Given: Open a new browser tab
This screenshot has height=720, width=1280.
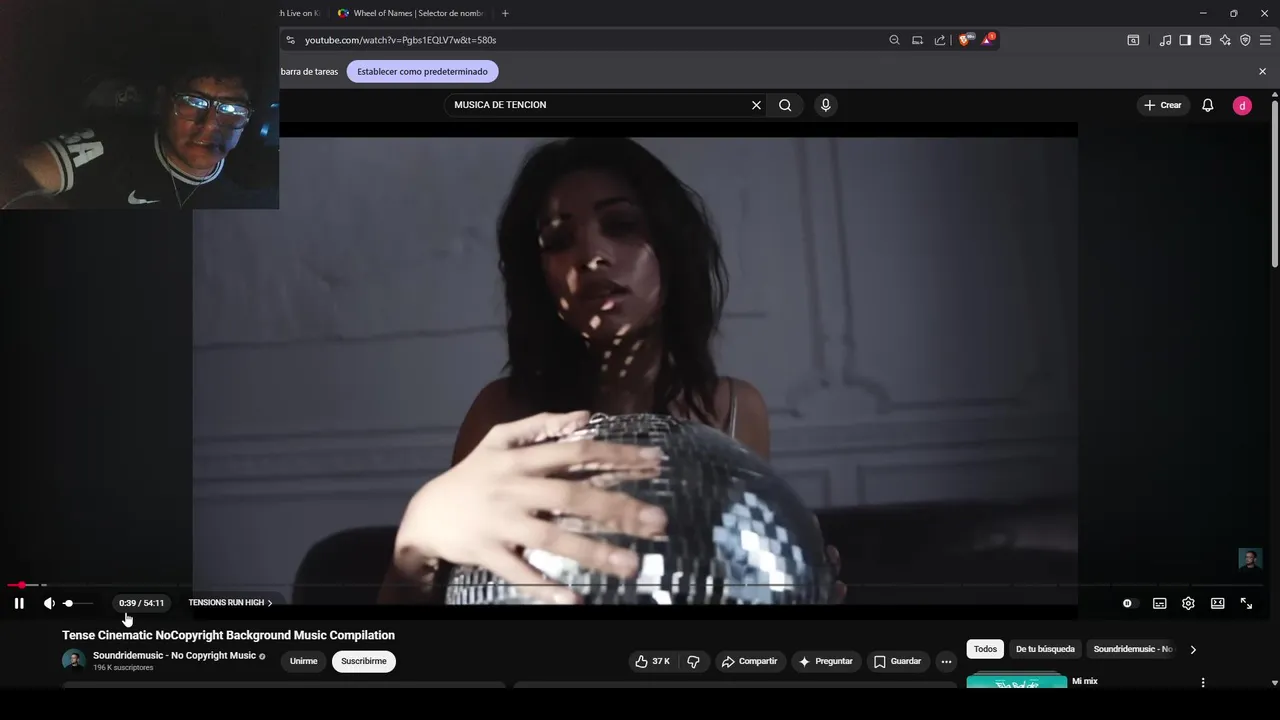Looking at the screenshot, I should pos(505,13).
